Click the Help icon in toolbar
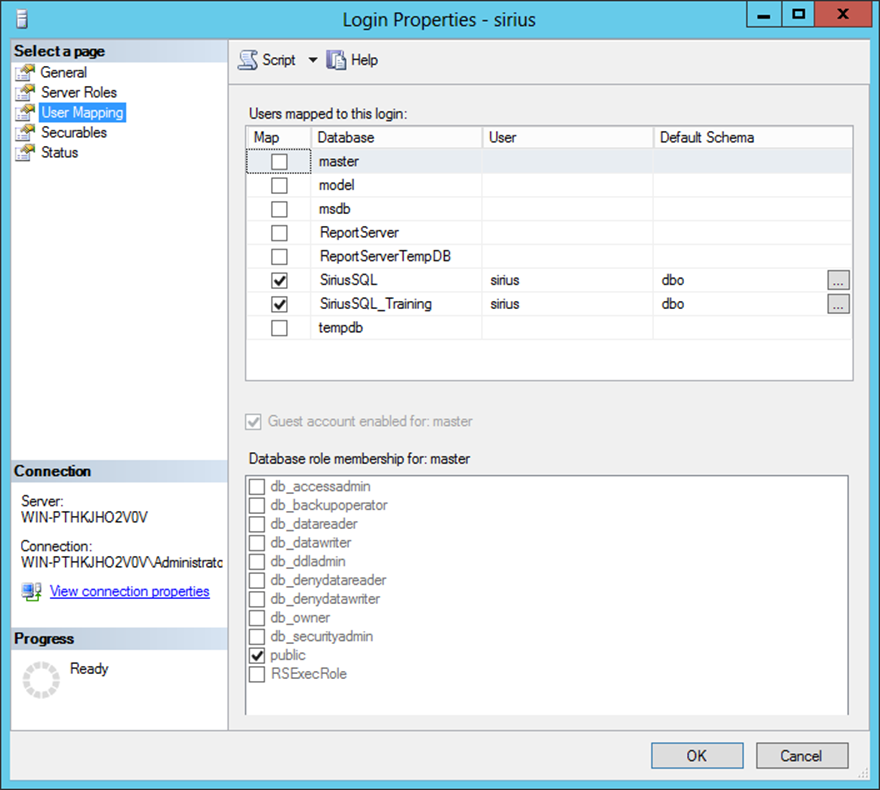The height and width of the screenshot is (790, 880). click(x=337, y=60)
